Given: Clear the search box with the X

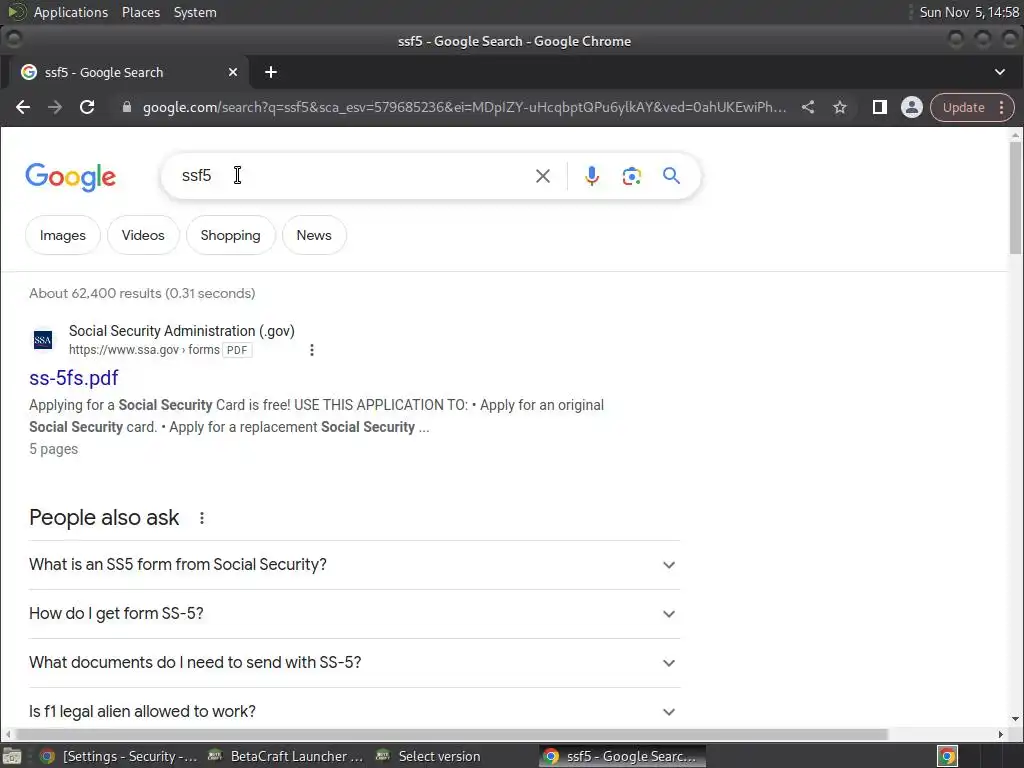Looking at the screenshot, I should 543,176.
